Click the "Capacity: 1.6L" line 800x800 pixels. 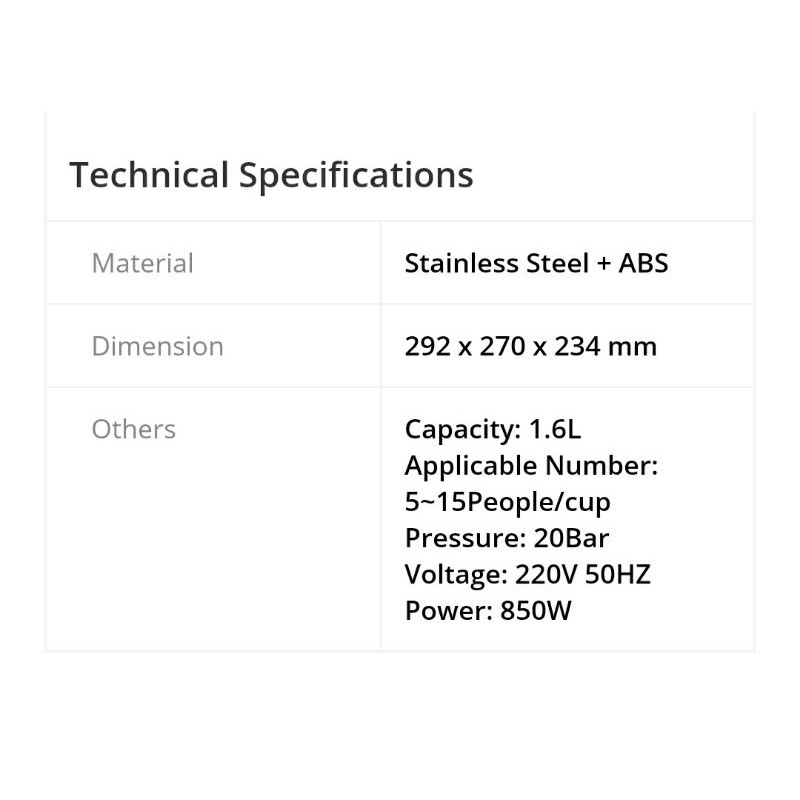tap(492, 429)
